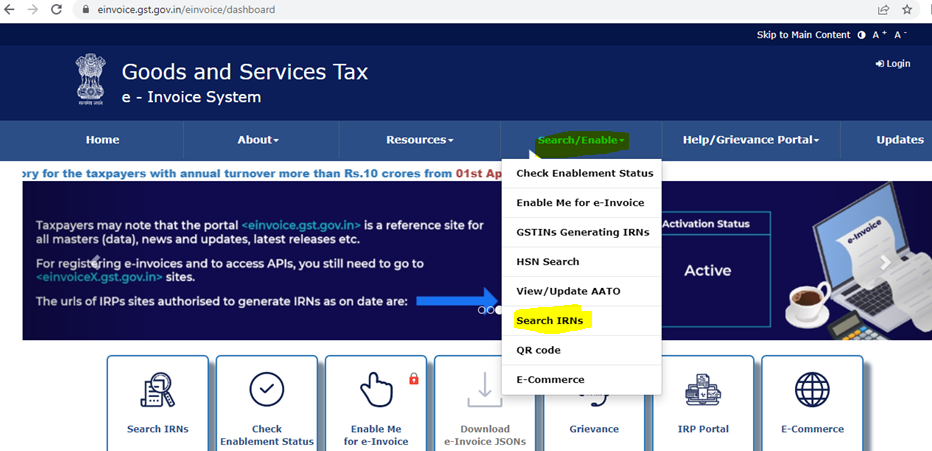Image resolution: width=932 pixels, height=451 pixels.
Task: Expand the About dropdown menu
Action: tap(258, 140)
